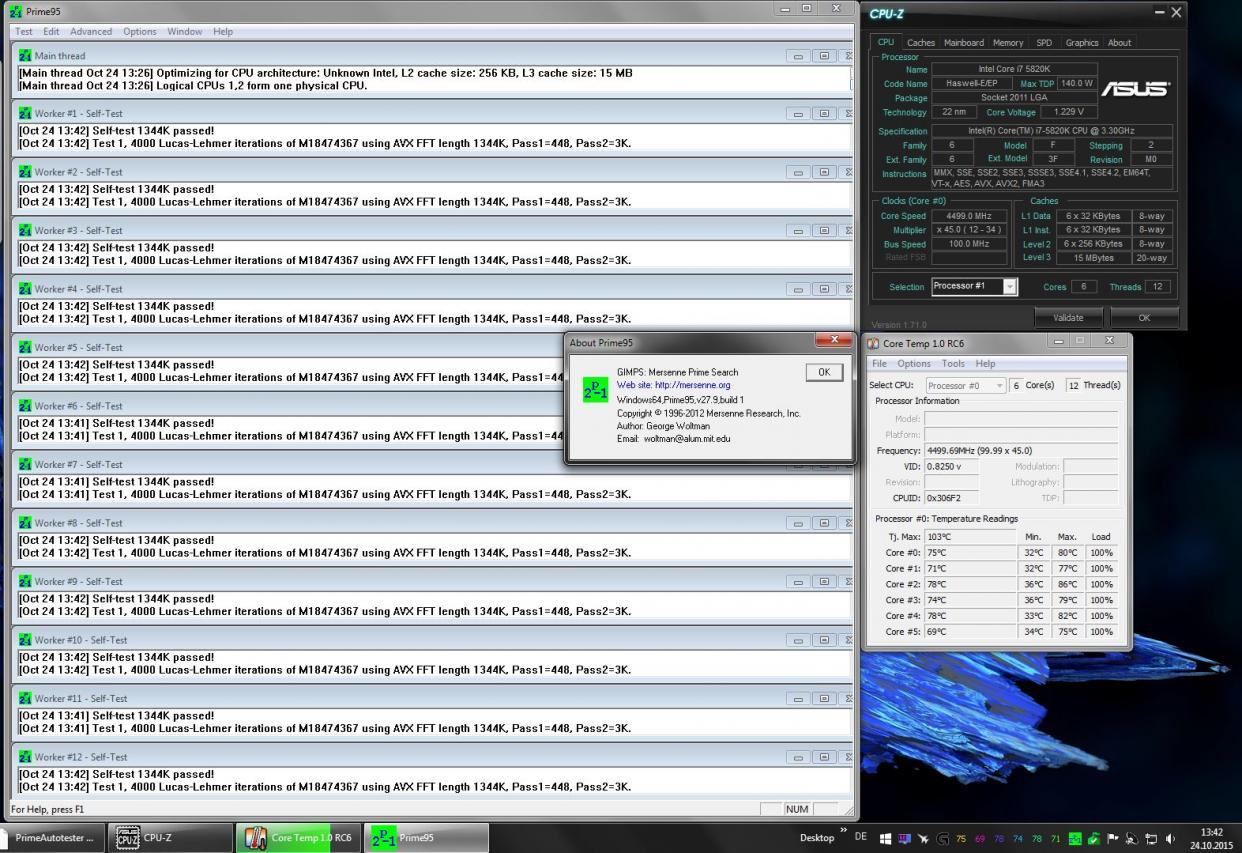Switch to Prime95 from the taskbar

425,838
